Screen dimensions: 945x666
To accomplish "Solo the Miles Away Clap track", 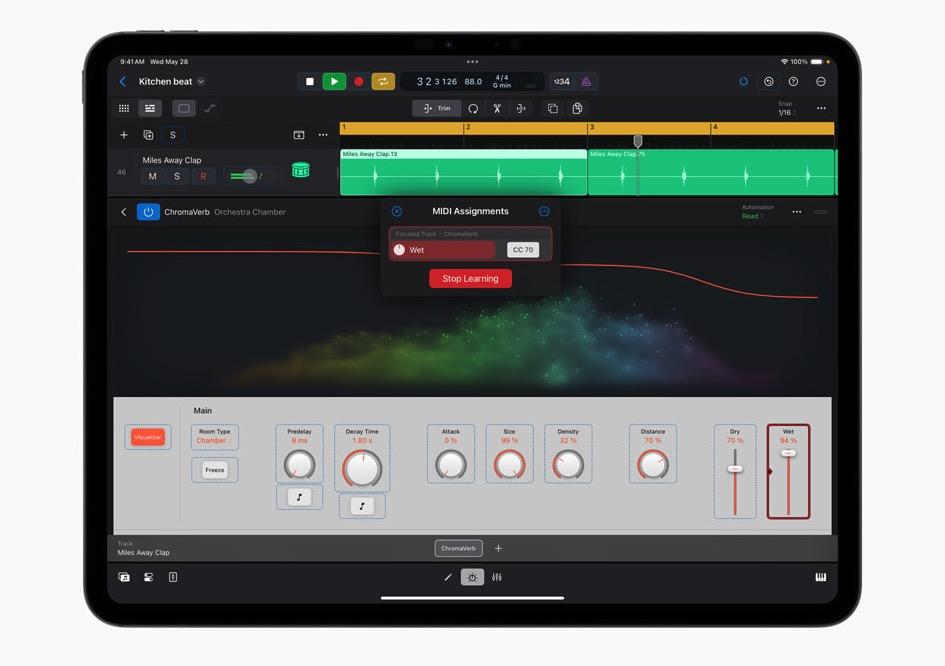I will [177, 177].
